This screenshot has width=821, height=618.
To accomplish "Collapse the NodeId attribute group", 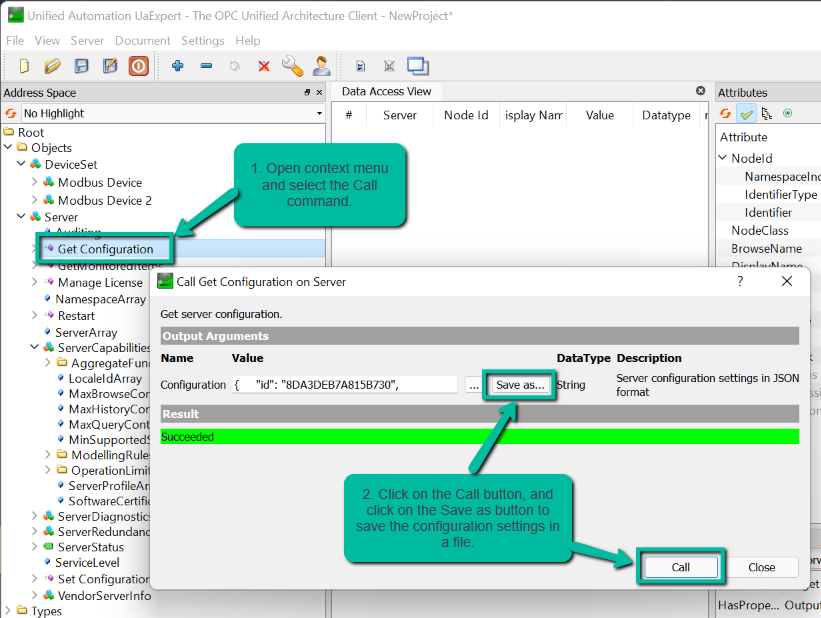I will click(723, 159).
